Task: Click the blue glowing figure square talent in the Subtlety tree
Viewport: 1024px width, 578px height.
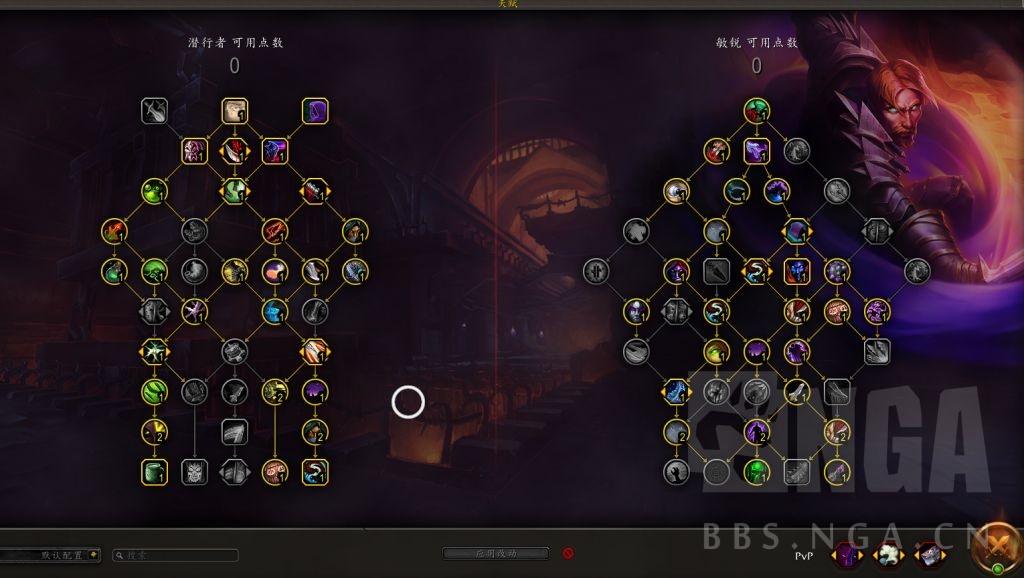Action: (797, 272)
